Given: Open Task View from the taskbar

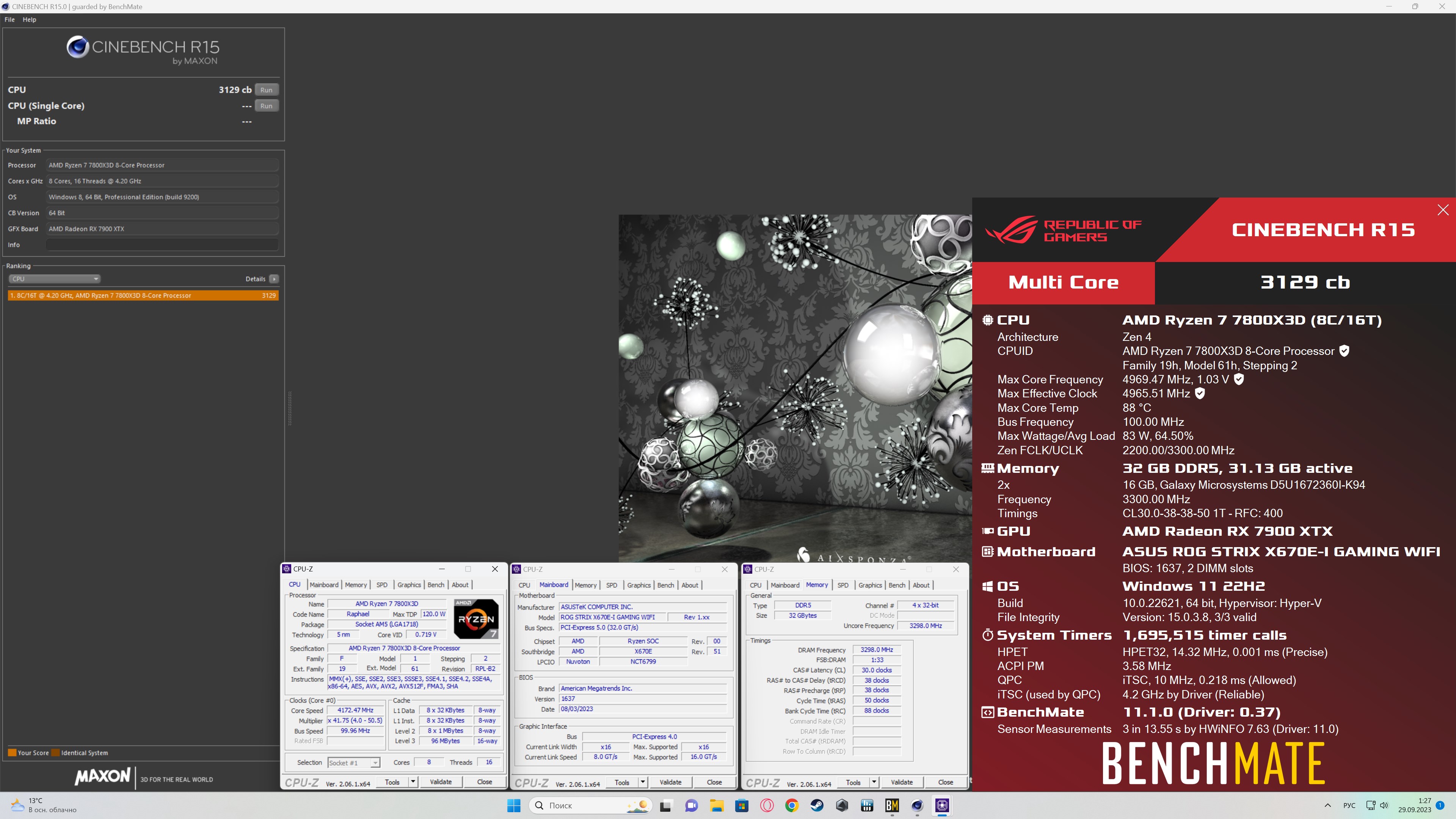Looking at the screenshot, I should click(666, 805).
